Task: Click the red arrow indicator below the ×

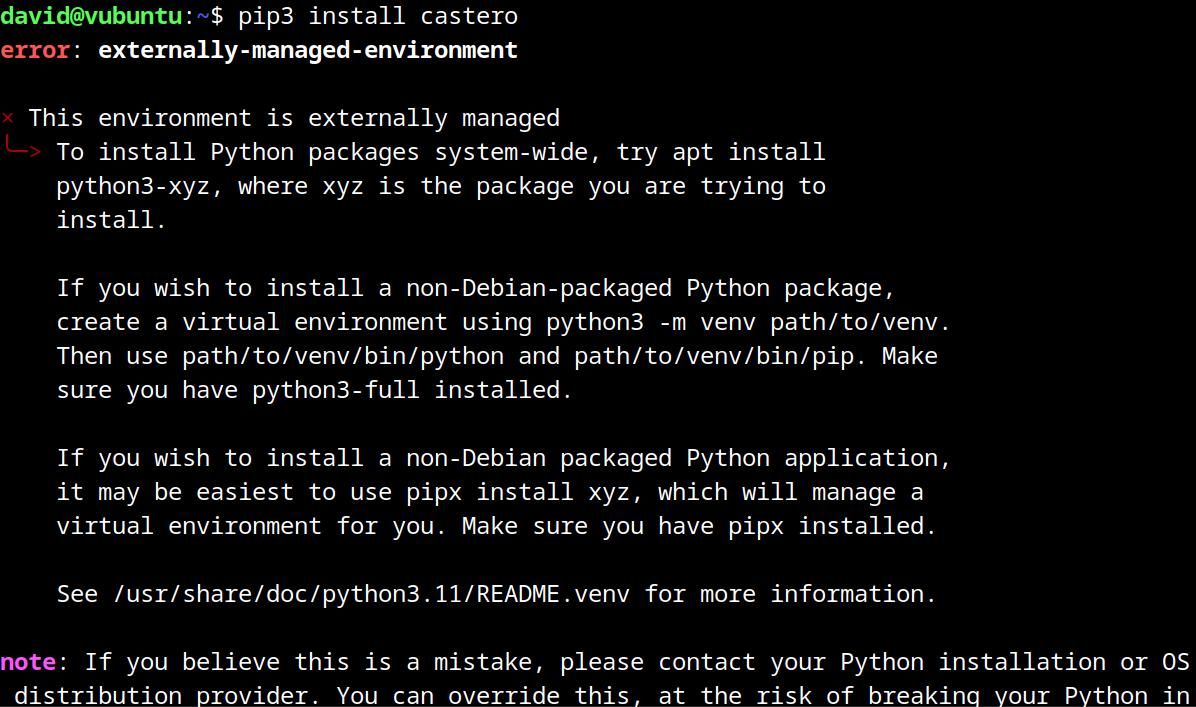Action: pyautogui.click(x=22, y=152)
